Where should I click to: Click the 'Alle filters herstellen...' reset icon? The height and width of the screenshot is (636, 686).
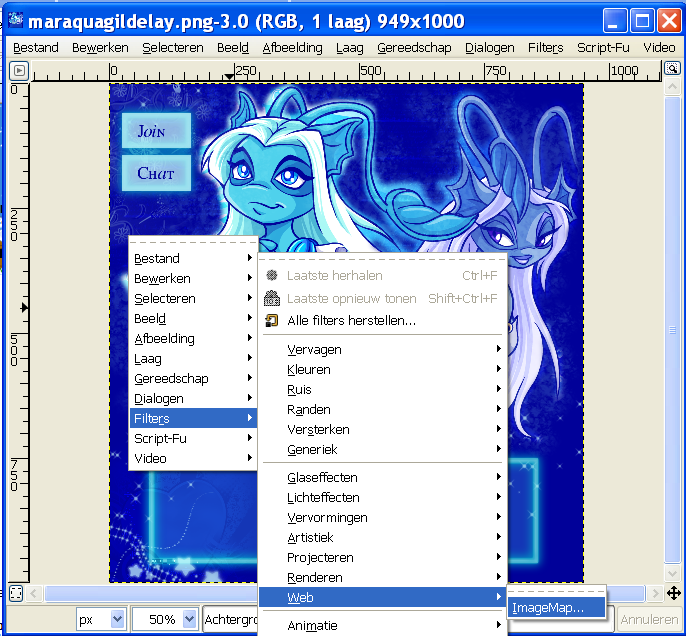tap(272, 321)
